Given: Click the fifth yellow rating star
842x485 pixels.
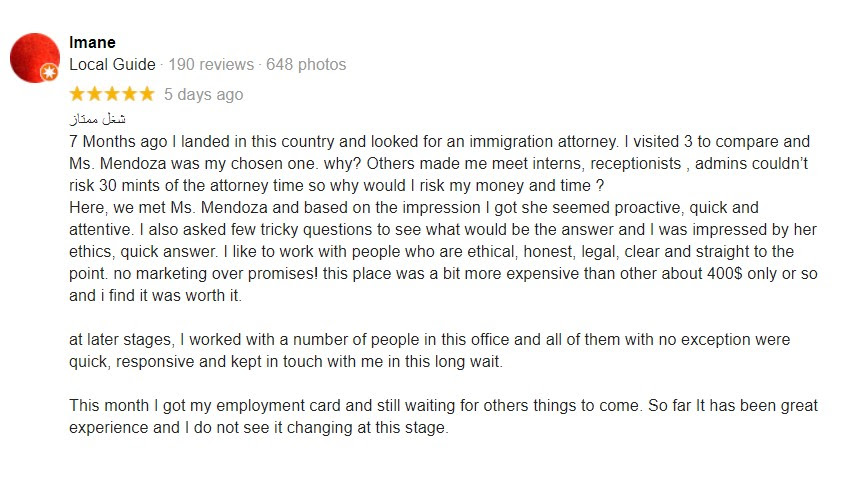Looking at the screenshot, I should click(147, 94).
